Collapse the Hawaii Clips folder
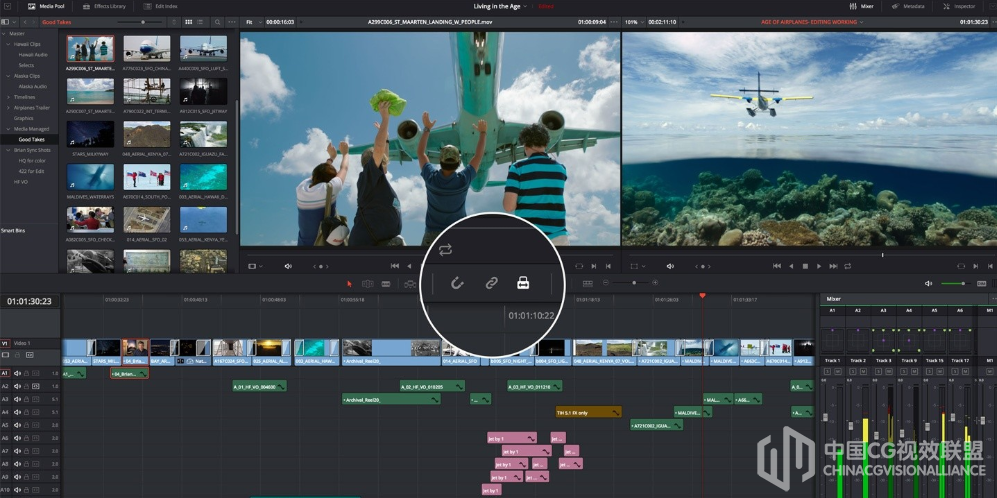This screenshot has width=997, height=498. [9, 44]
